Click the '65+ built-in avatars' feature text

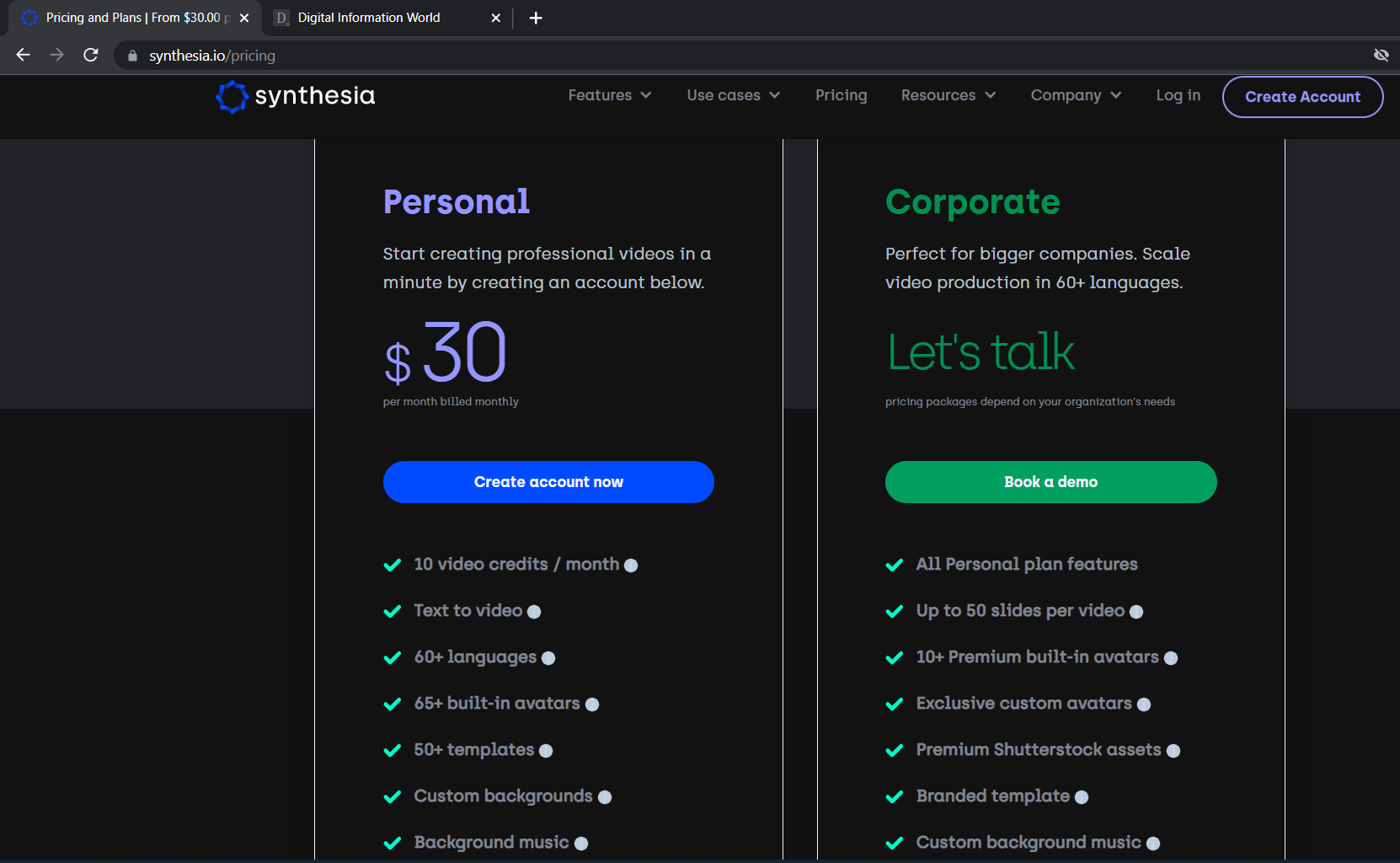click(497, 704)
